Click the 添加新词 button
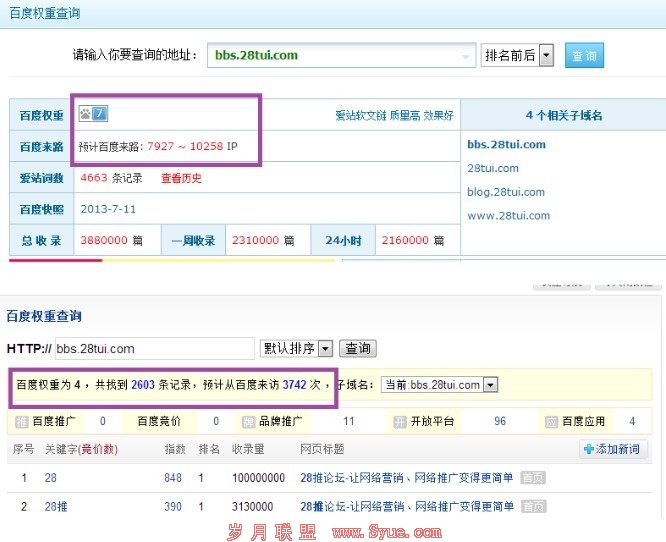666x542 pixels. point(613,449)
